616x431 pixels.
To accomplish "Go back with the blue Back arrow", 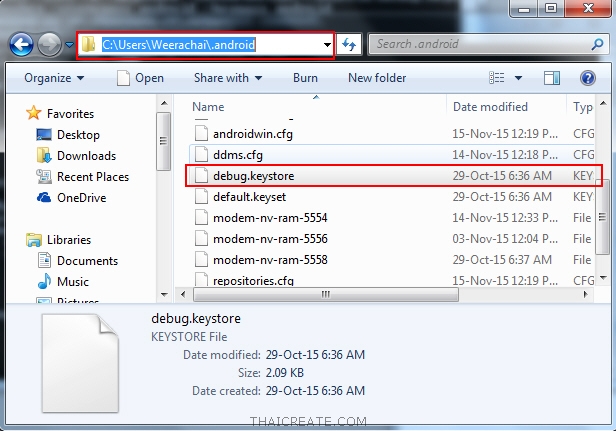I will point(21,45).
